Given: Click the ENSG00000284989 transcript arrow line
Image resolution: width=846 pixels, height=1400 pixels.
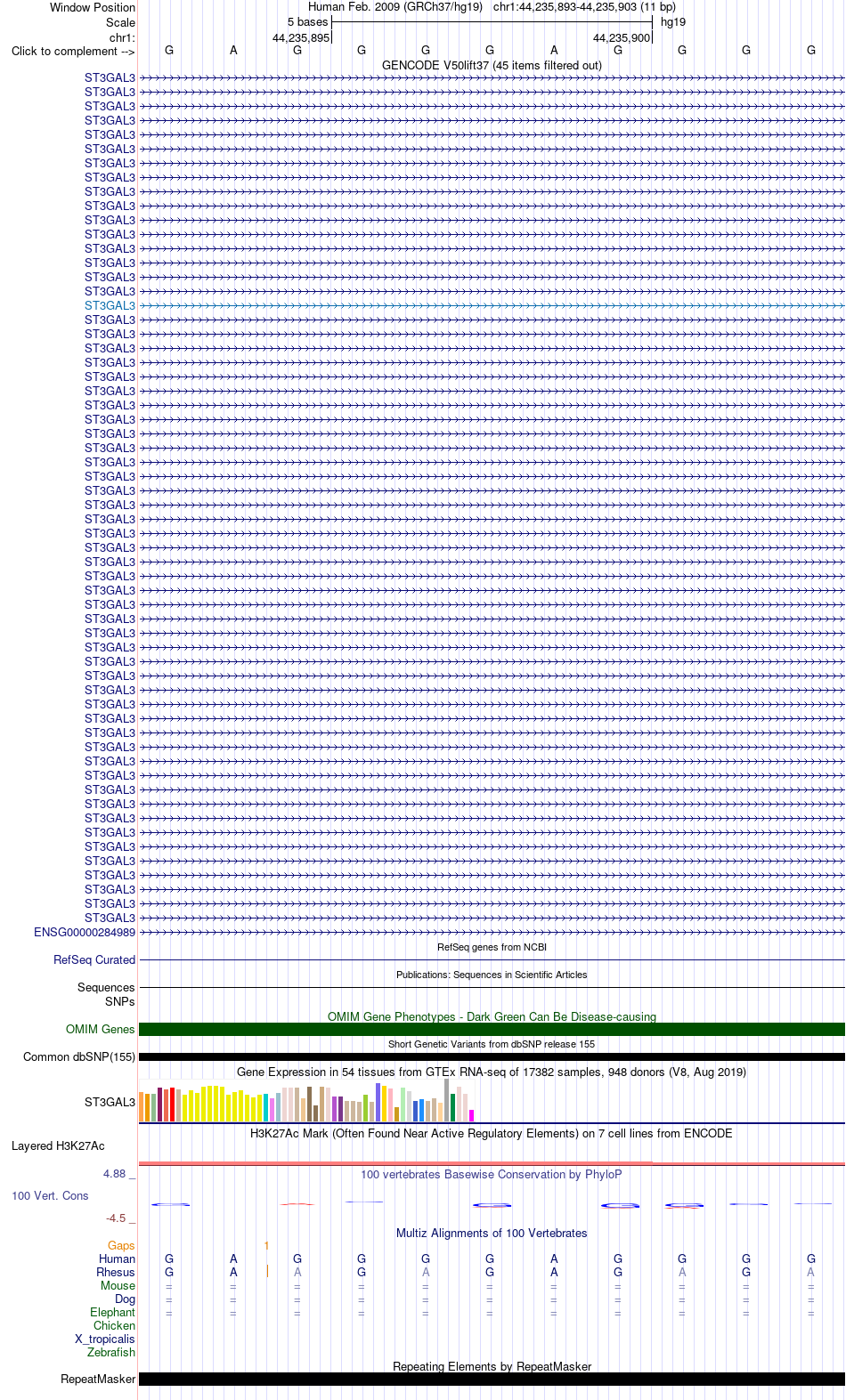Looking at the screenshot, I should (492, 932).
